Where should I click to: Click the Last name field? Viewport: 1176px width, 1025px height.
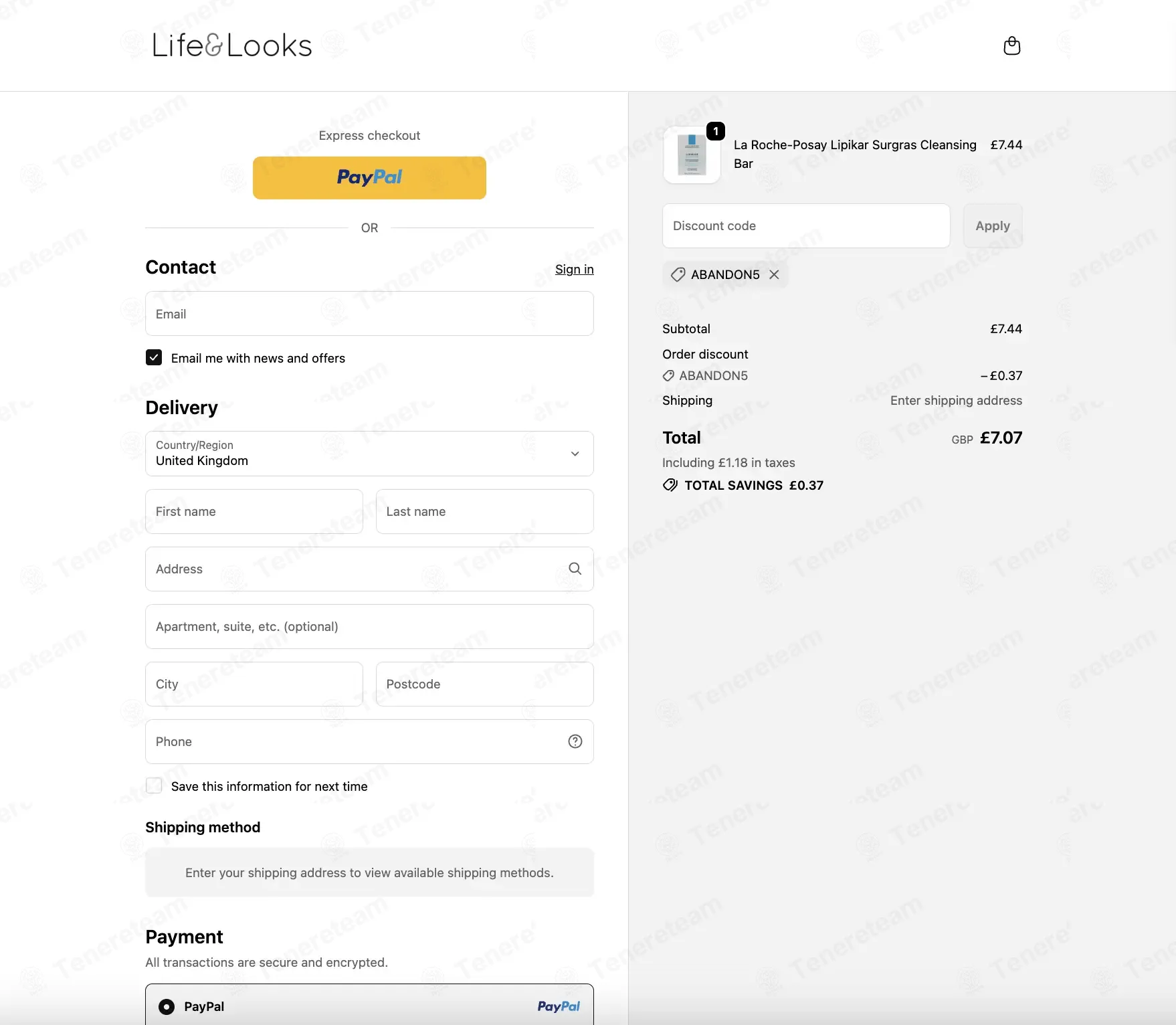(485, 511)
